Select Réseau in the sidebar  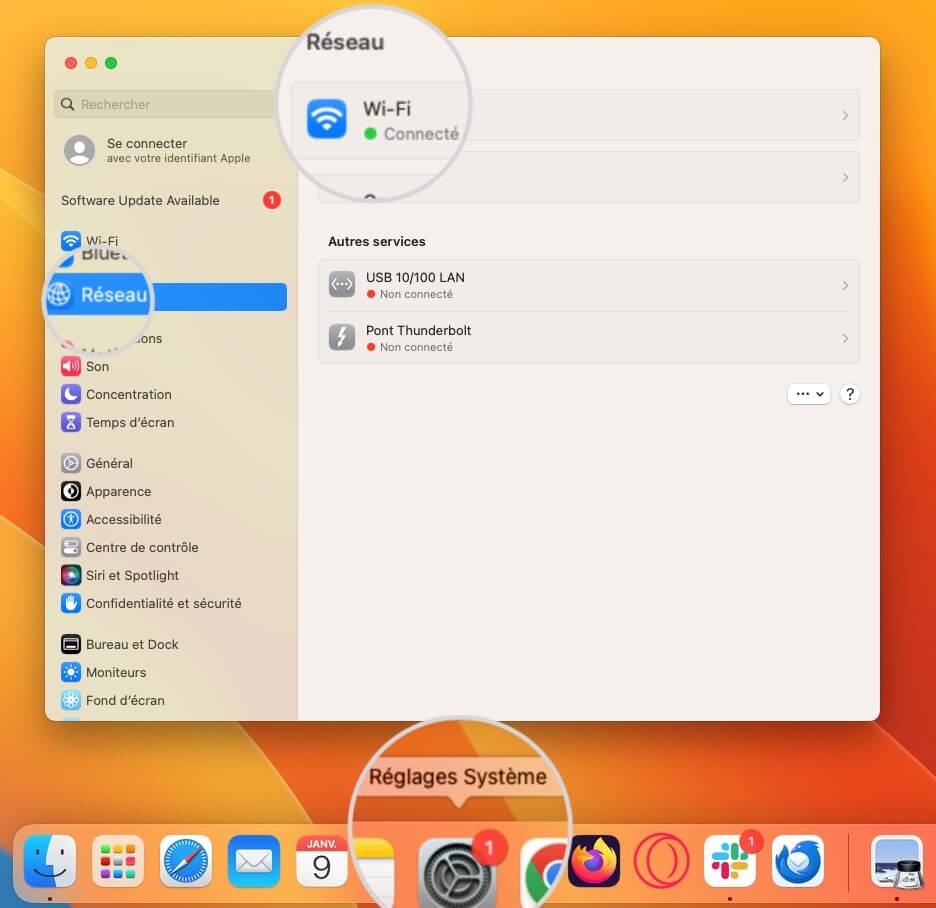point(167,297)
